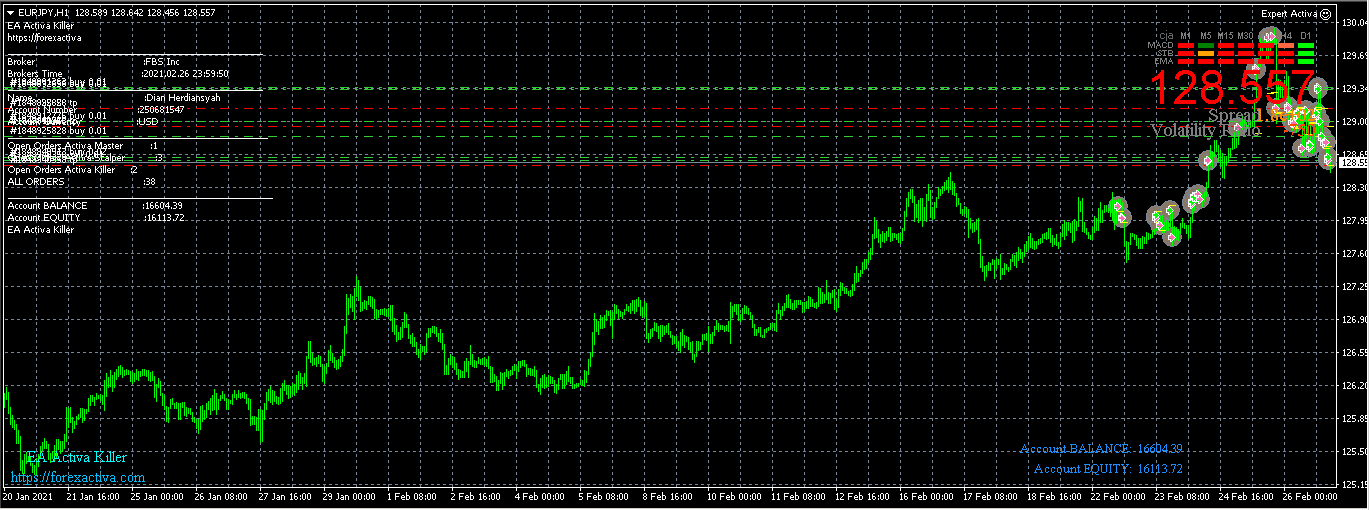Click the Expert Activa smiley face icon
Image resolution: width=1369 pixels, height=510 pixels.
(1326, 14)
